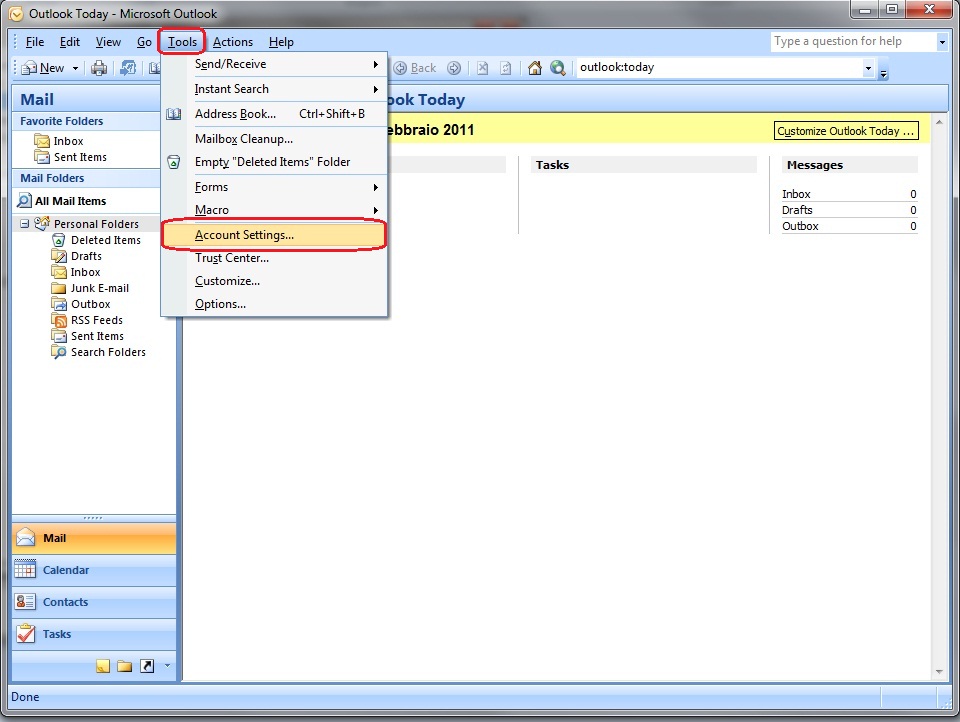Choose Customize... in the Tools menu
Viewport: 960px width, 722px height.
[274, 281]
